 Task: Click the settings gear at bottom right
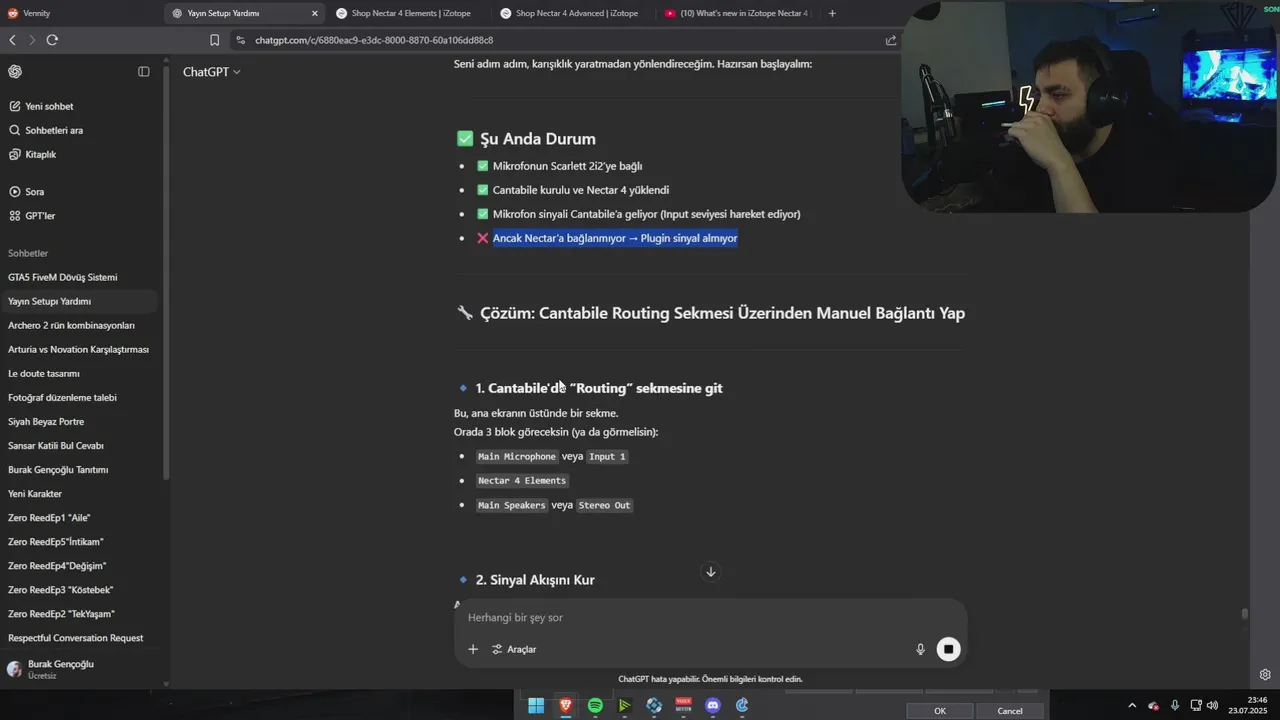1265,675
